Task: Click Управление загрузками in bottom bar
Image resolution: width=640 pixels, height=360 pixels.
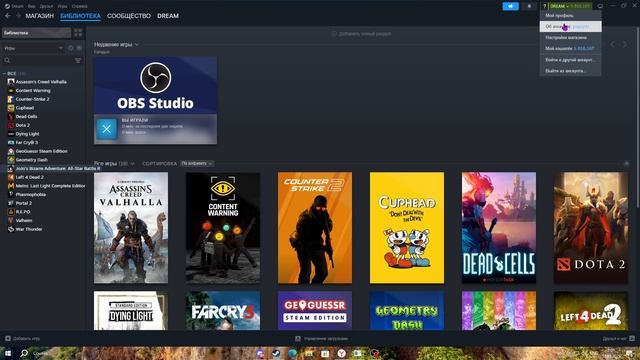Action: tap(322, 338)
